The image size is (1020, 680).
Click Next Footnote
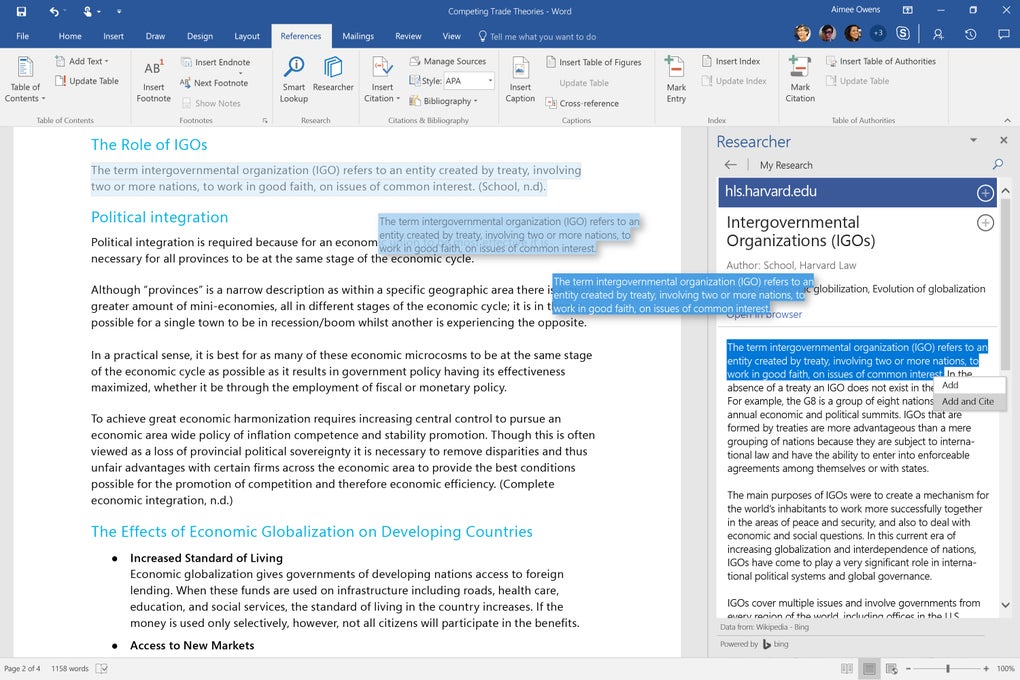tap(214, 83)
